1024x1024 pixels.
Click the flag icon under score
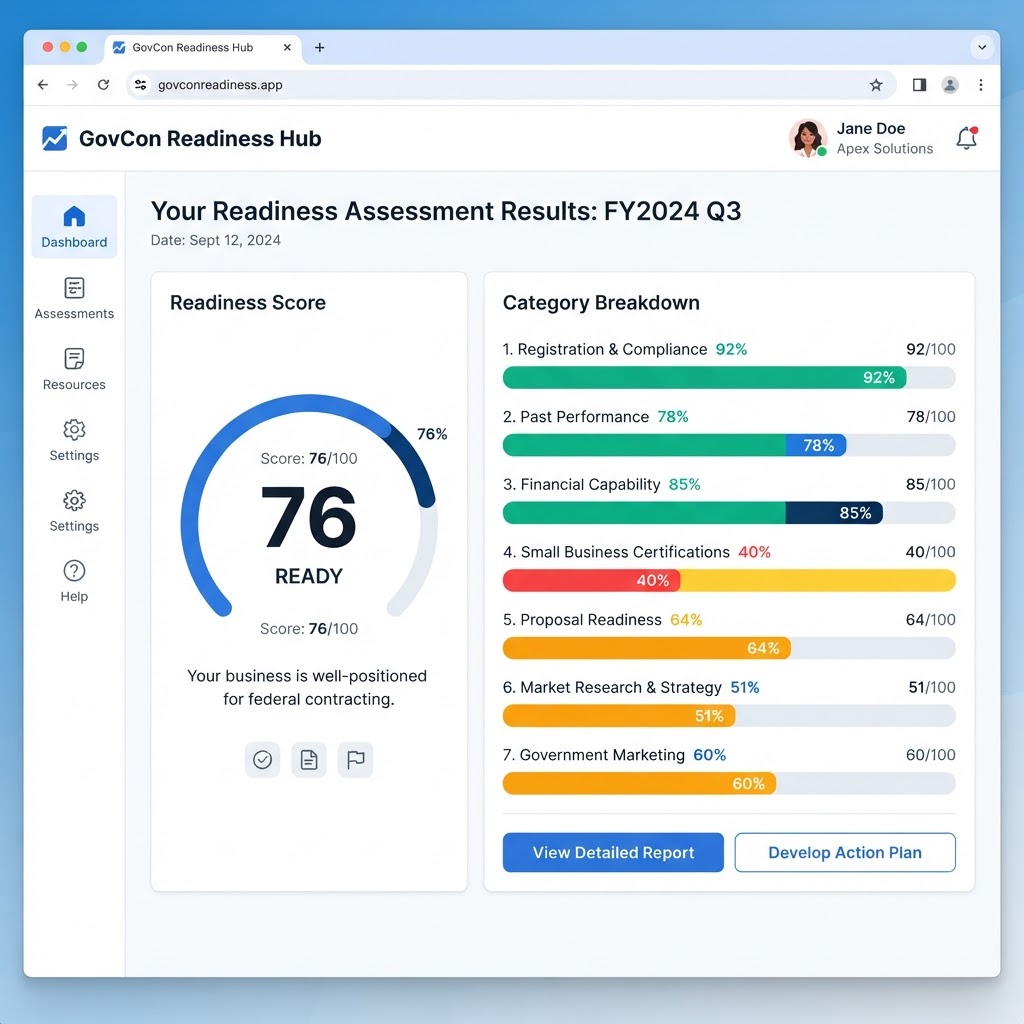[355, 760]
